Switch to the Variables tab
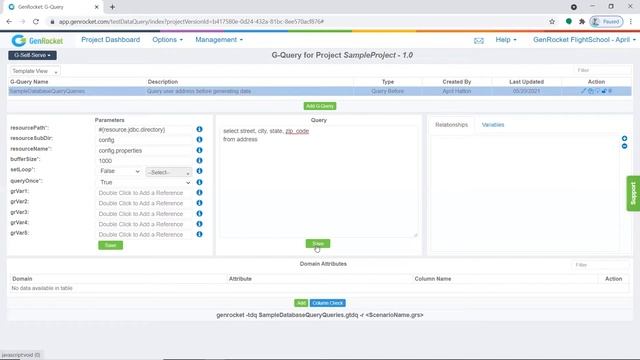Viewport: 640px width, 360px height. [x=493, y=125]
